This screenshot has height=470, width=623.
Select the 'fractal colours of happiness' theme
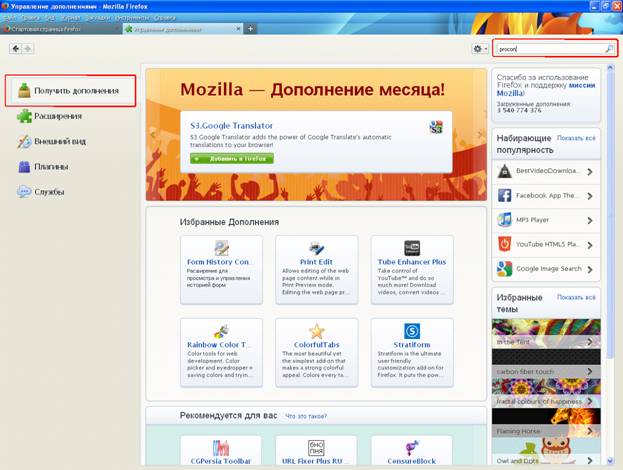546,393
